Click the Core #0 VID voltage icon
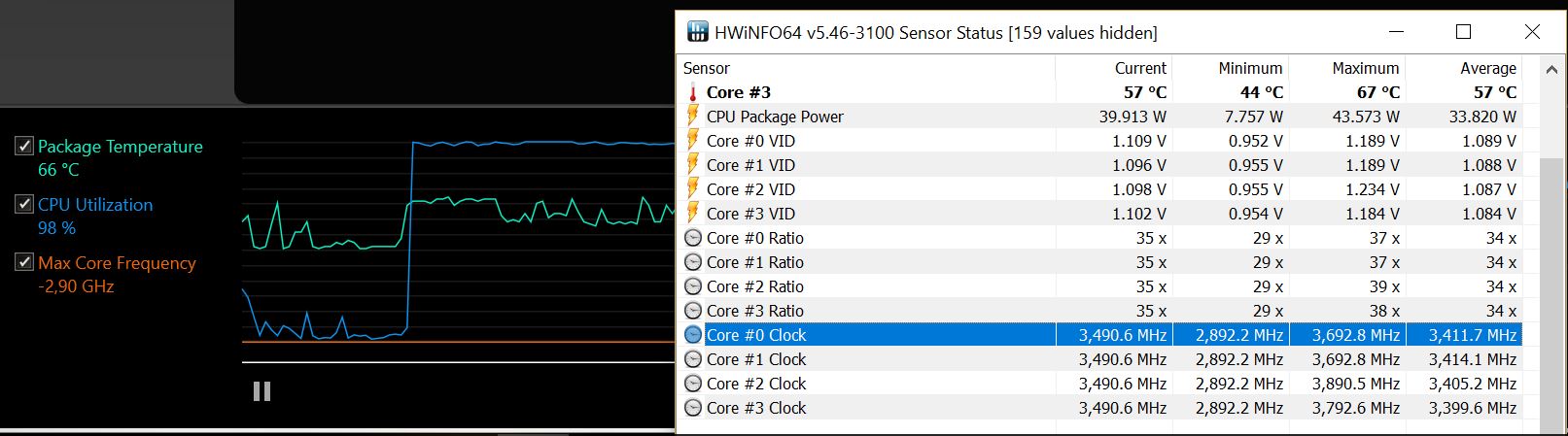 pos(693,141)
